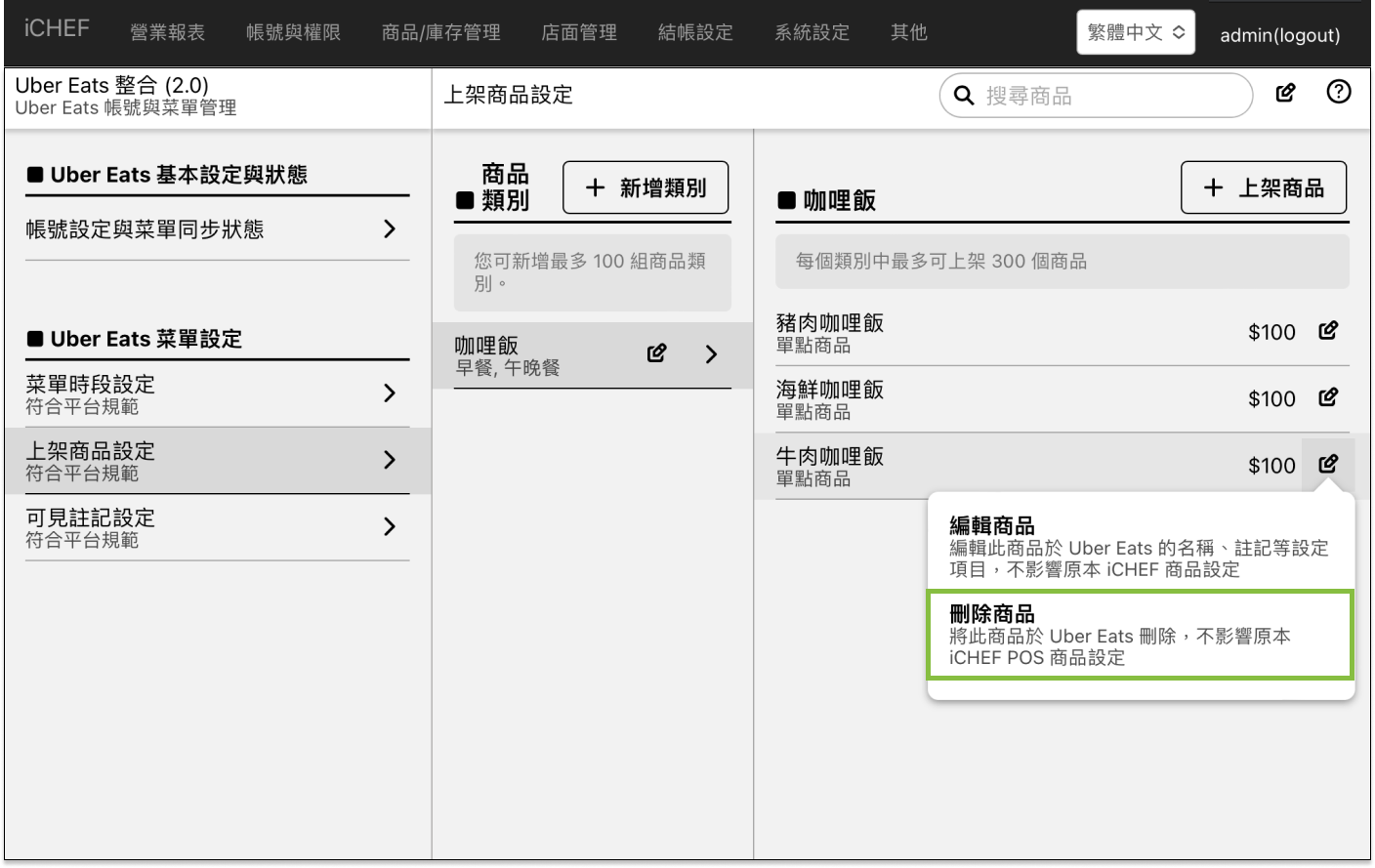Screen dimensions: 1375x868
Task: Open the 繁體中文 language dropdown
Action: (x=1135, y=30)
